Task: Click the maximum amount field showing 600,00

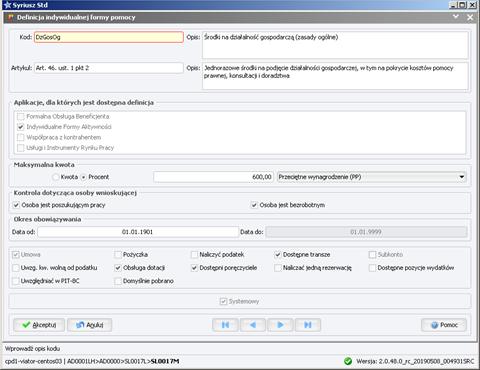Action: pos(213,177)
